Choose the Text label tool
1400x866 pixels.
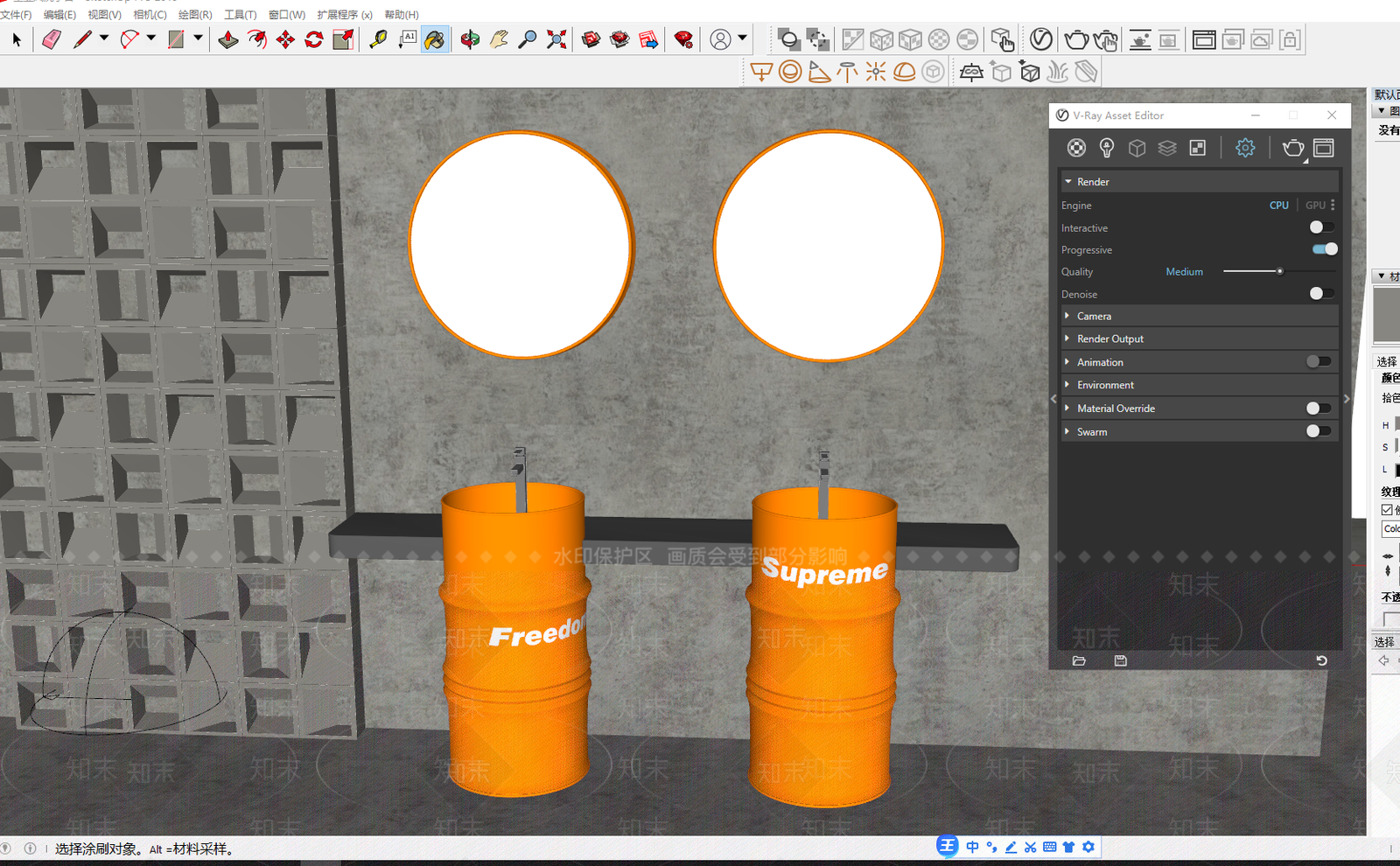pyautogui.click(x=408, y=39)
